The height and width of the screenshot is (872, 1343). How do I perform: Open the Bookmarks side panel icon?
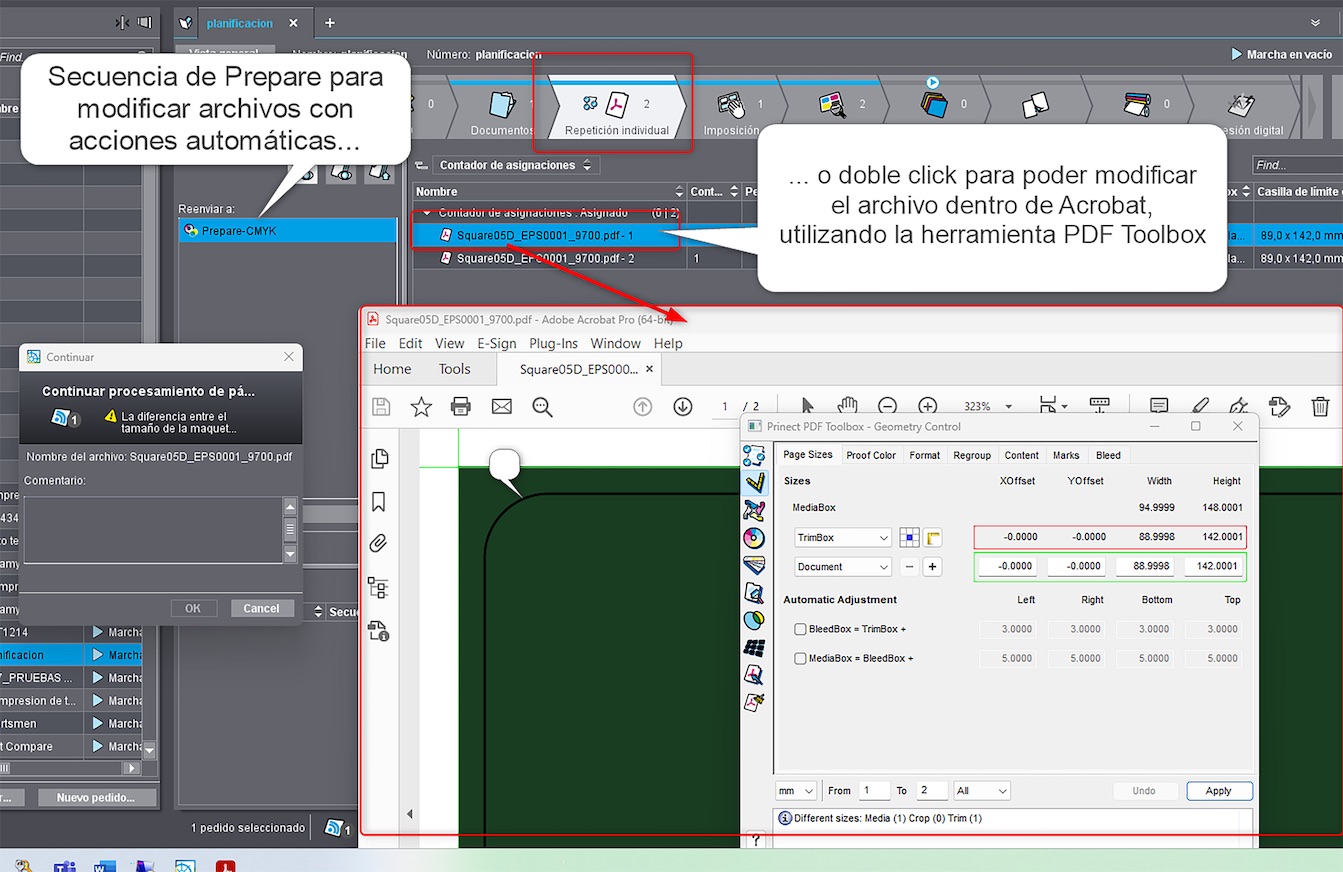click(x=379, y=501)
